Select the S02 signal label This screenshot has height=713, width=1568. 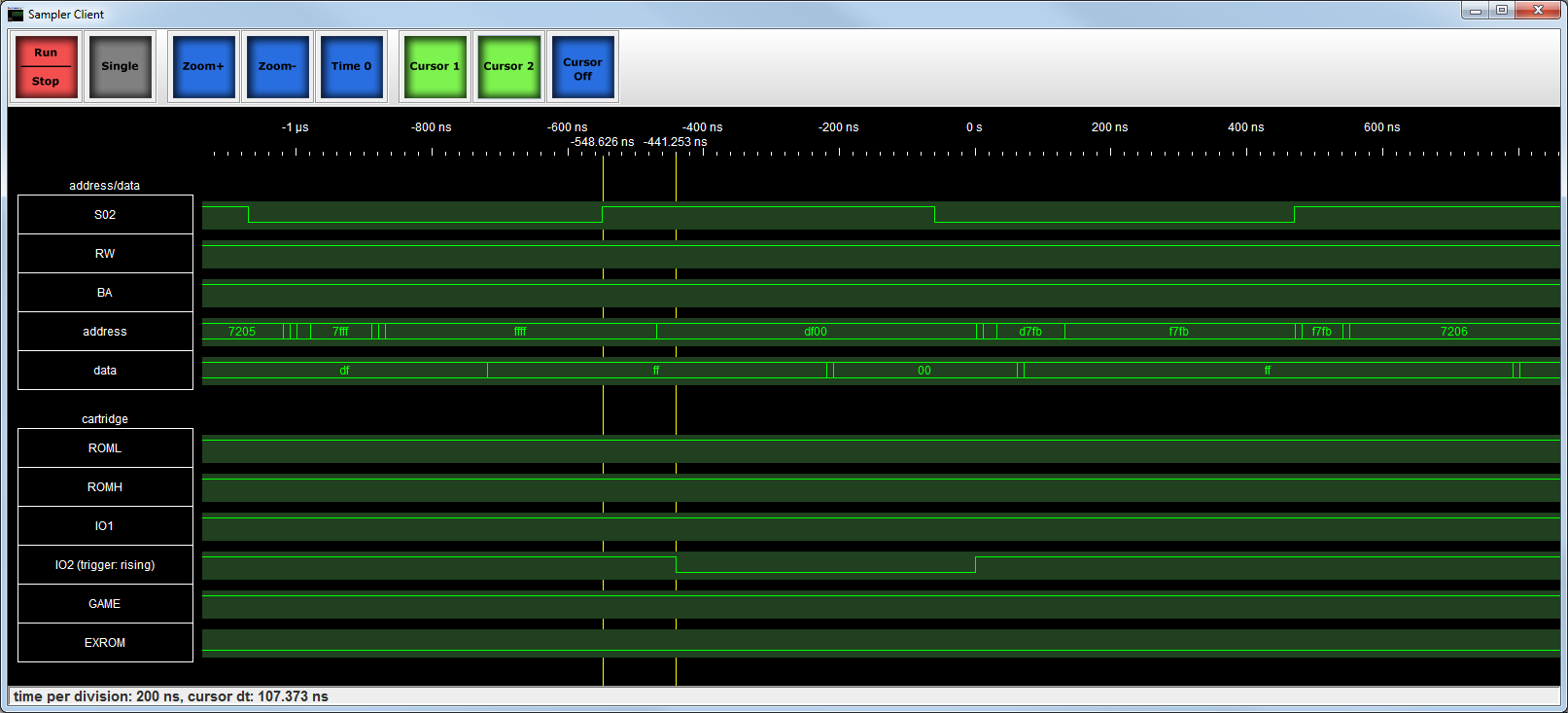(105, 215)
